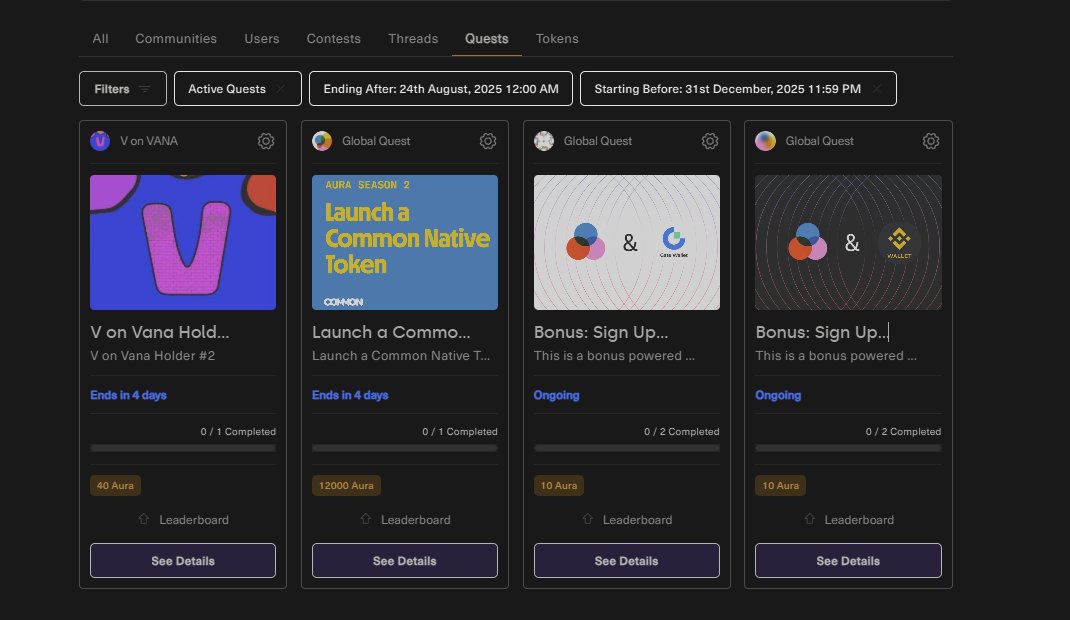This screenshot has width=1070, height=620.
Task: Click the avatar on Core Wallet bonus card
Action: tap(544, 141)
